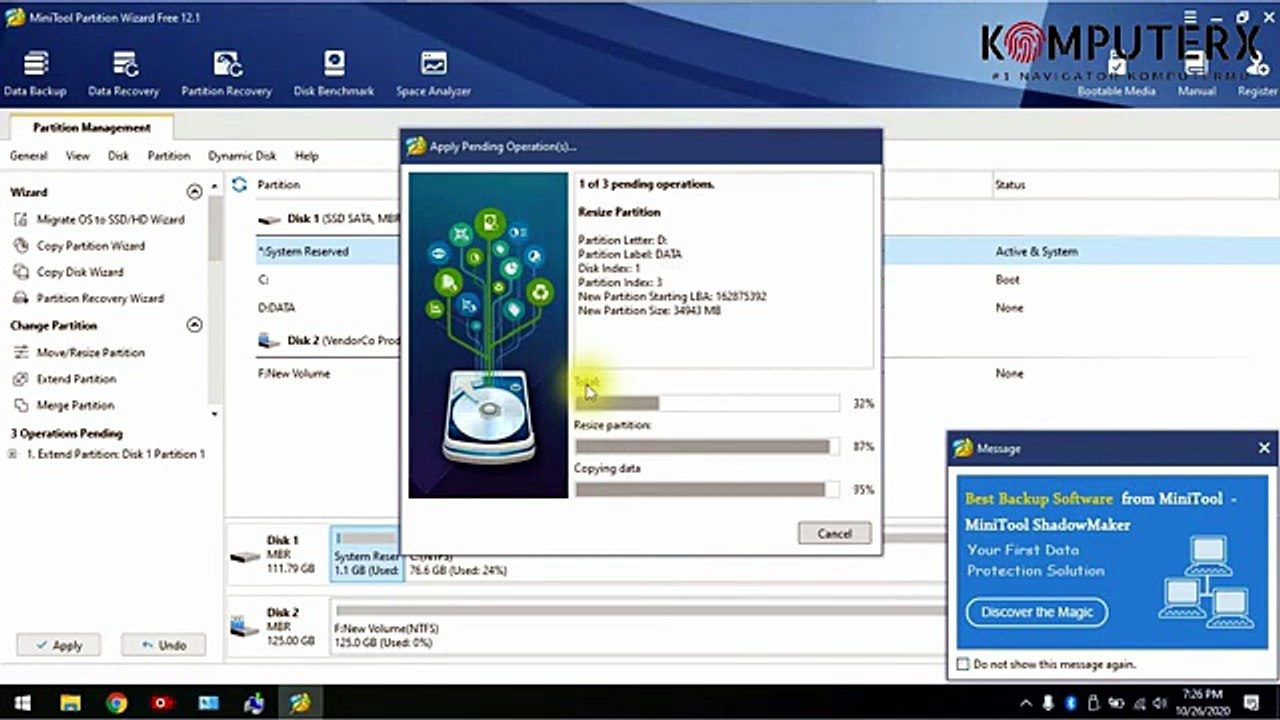The height and width of the screenshot is (720, 1280).
Task: Collapse the Wizard section
Action: 194,191
